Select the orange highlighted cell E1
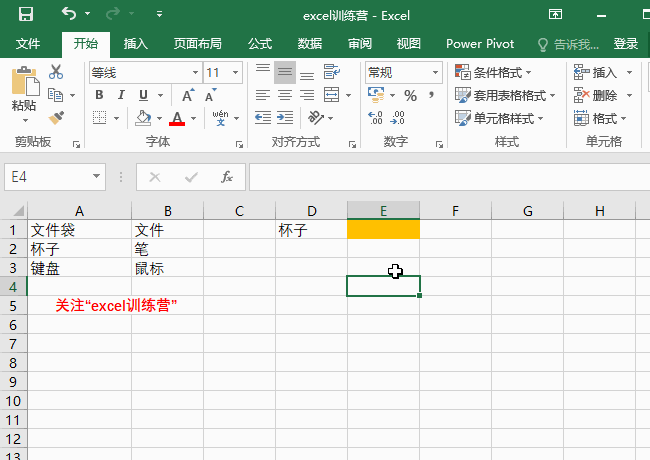The image size is (650, 460). coord(383,230)
